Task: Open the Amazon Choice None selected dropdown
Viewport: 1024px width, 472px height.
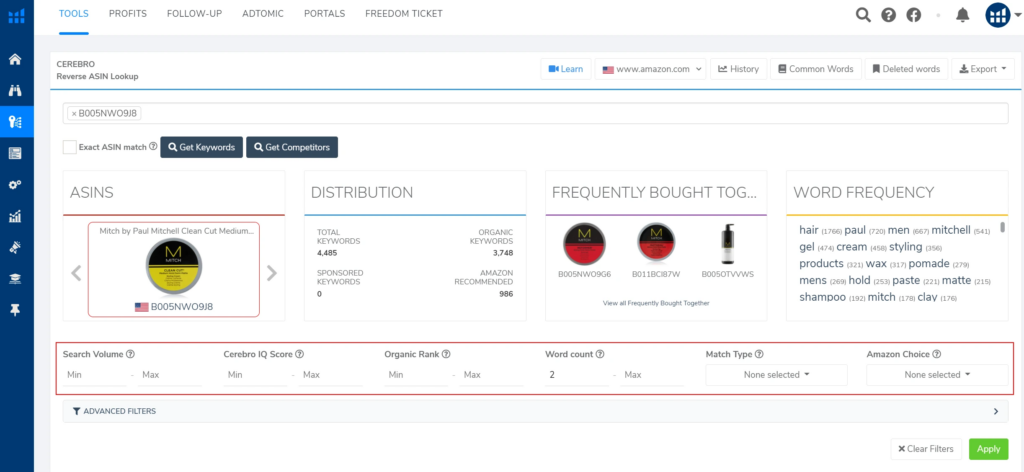Action: point(937,375)
